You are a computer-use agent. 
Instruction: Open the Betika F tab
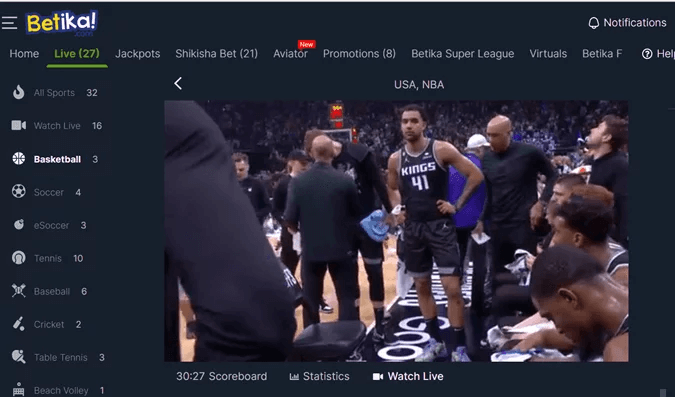click(x=602, y=54)
